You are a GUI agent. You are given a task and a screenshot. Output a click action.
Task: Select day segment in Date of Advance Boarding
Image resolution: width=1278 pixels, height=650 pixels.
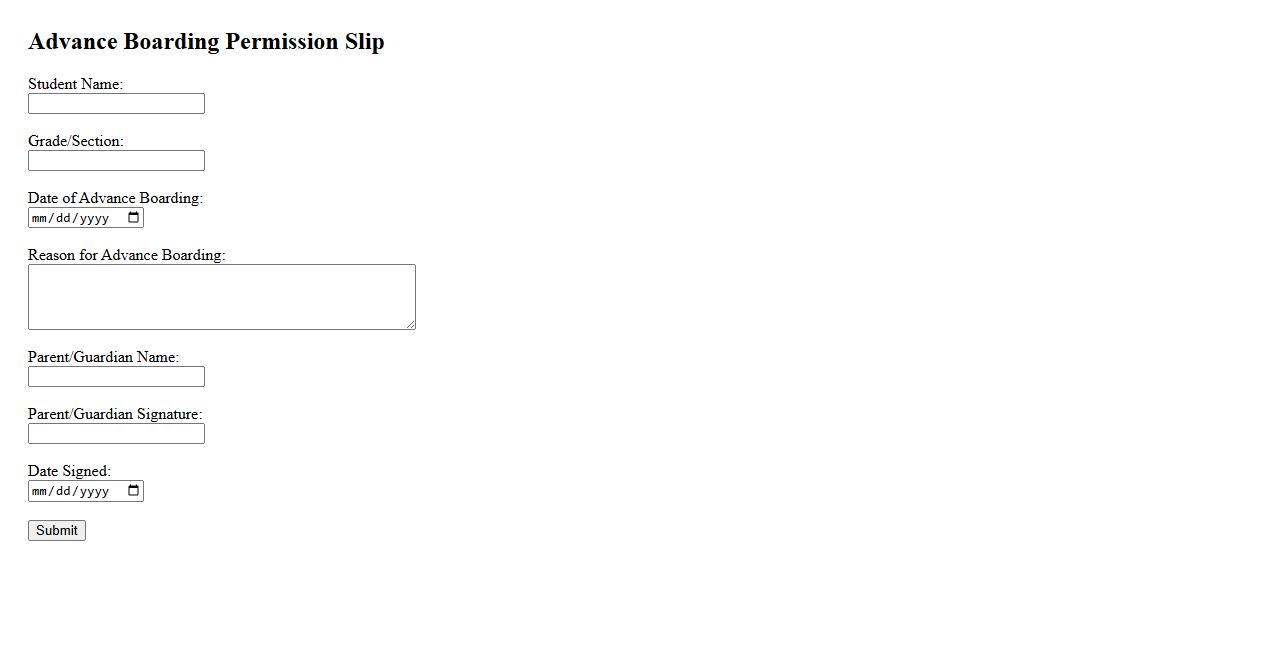[x=62, y=218]
